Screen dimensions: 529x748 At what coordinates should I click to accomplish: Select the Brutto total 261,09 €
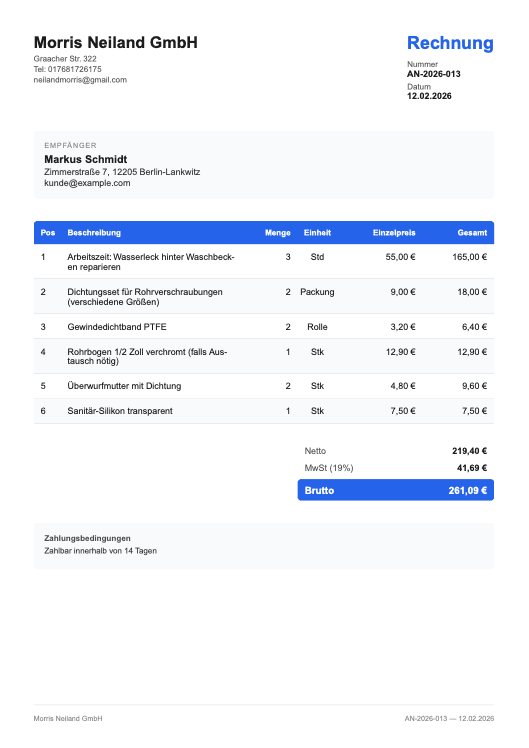(467, 490)
